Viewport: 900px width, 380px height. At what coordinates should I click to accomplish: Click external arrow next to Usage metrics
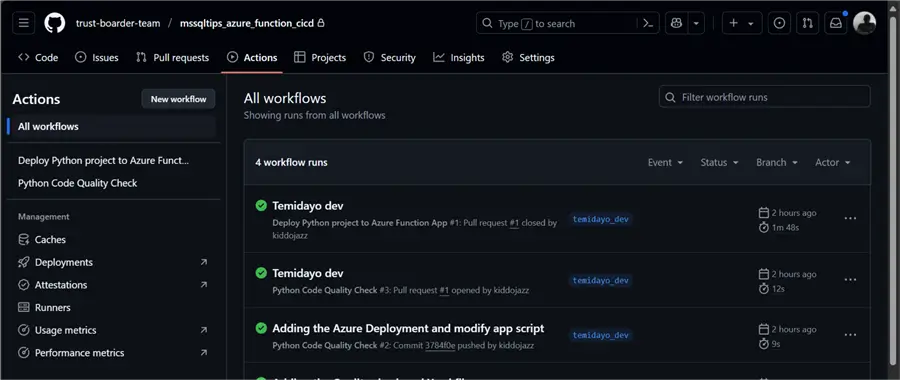(x=203, y=330)
